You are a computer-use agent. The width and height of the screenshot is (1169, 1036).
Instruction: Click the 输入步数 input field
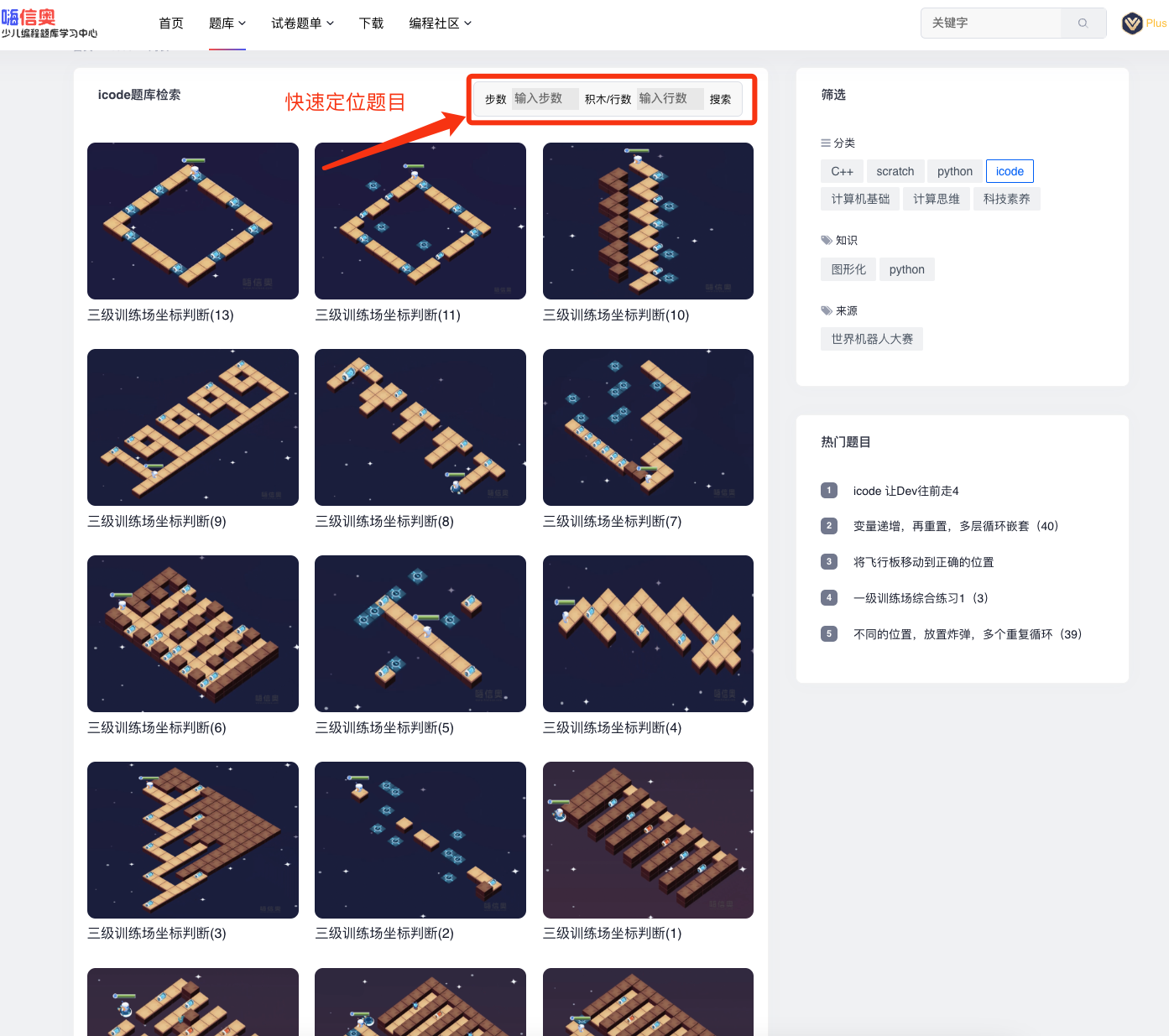click(545, 99)
